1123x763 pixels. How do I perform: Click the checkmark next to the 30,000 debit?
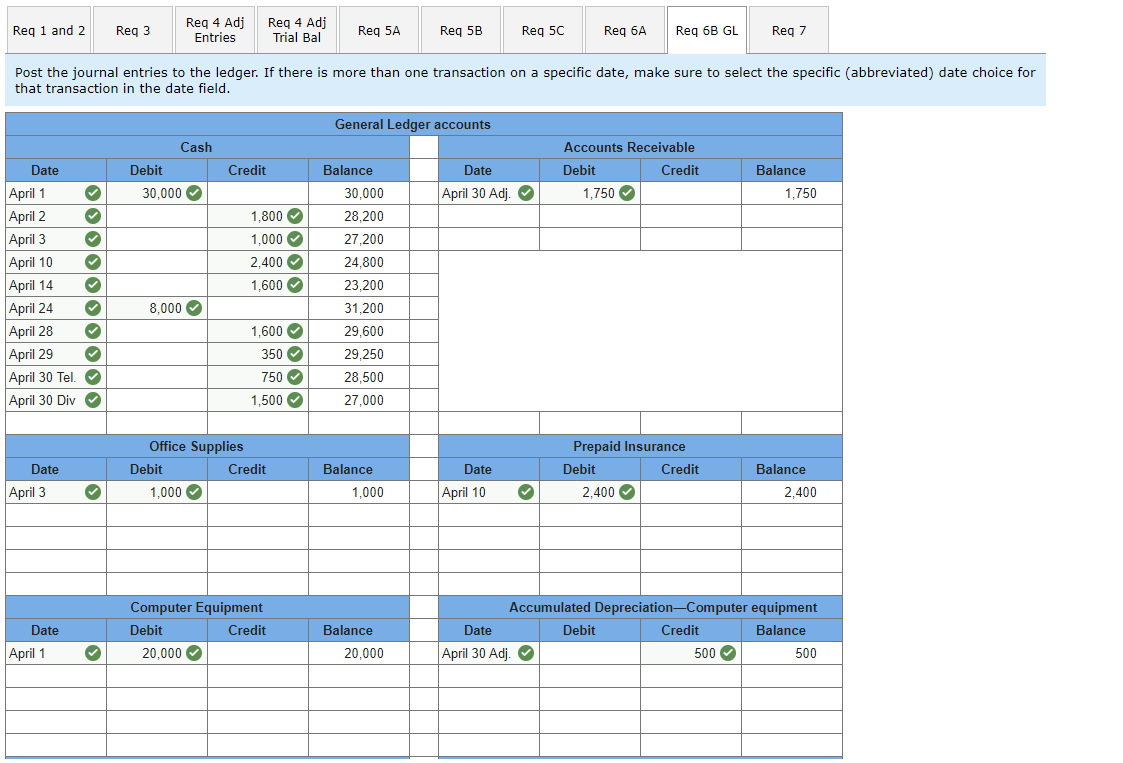196,193
